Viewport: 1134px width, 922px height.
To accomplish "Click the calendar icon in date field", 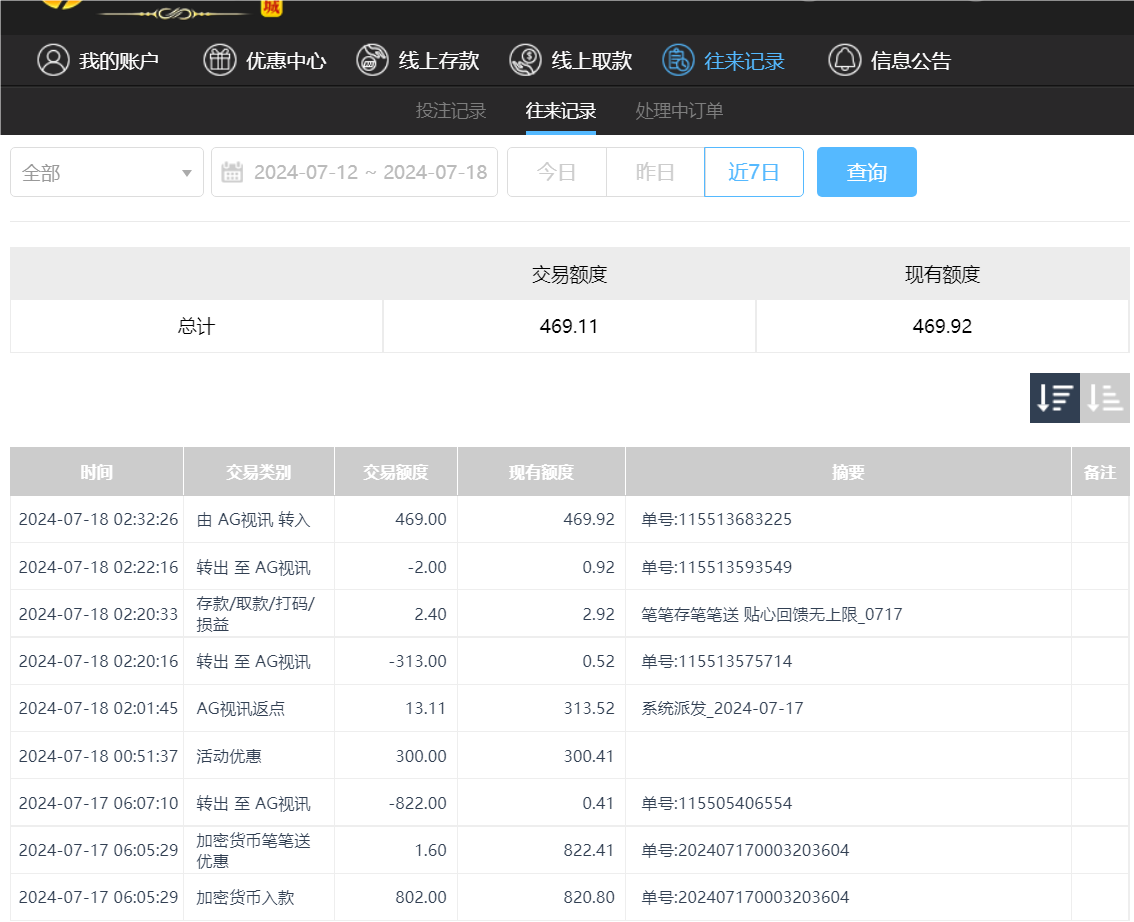I will pos(233,171).
